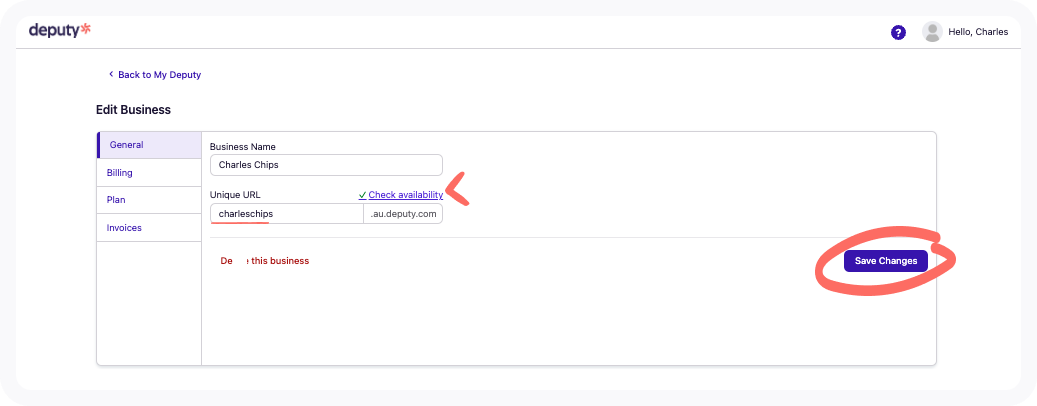This screenshot has width=1037, height=406.
Task: Switch to the Billing tab
Action: 149,173
